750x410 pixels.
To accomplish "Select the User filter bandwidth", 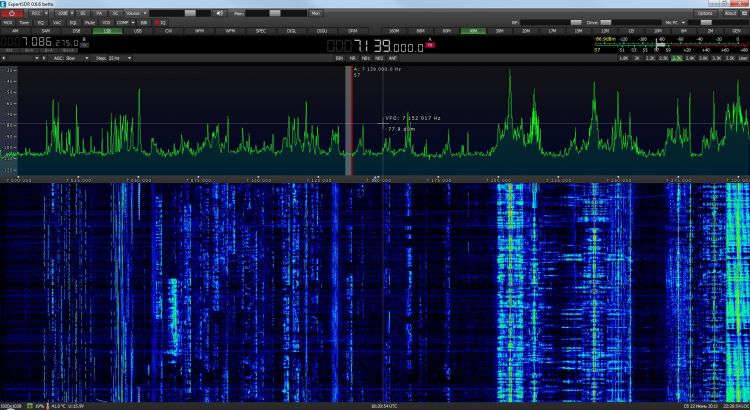I will (742, 58).
